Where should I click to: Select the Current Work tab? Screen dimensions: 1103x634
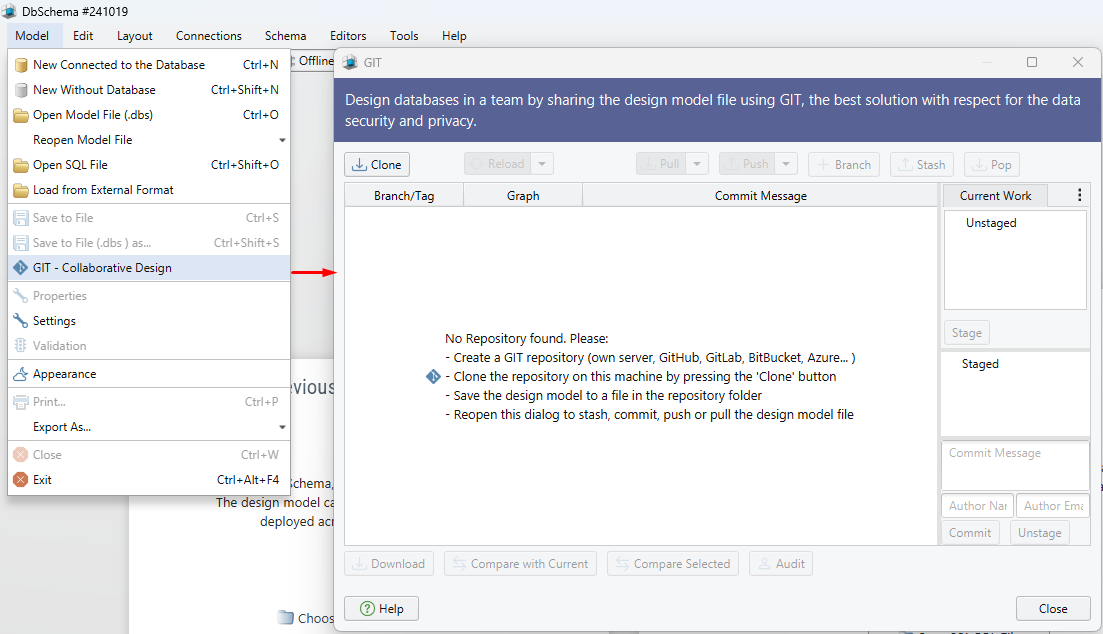tap(995, 196)
